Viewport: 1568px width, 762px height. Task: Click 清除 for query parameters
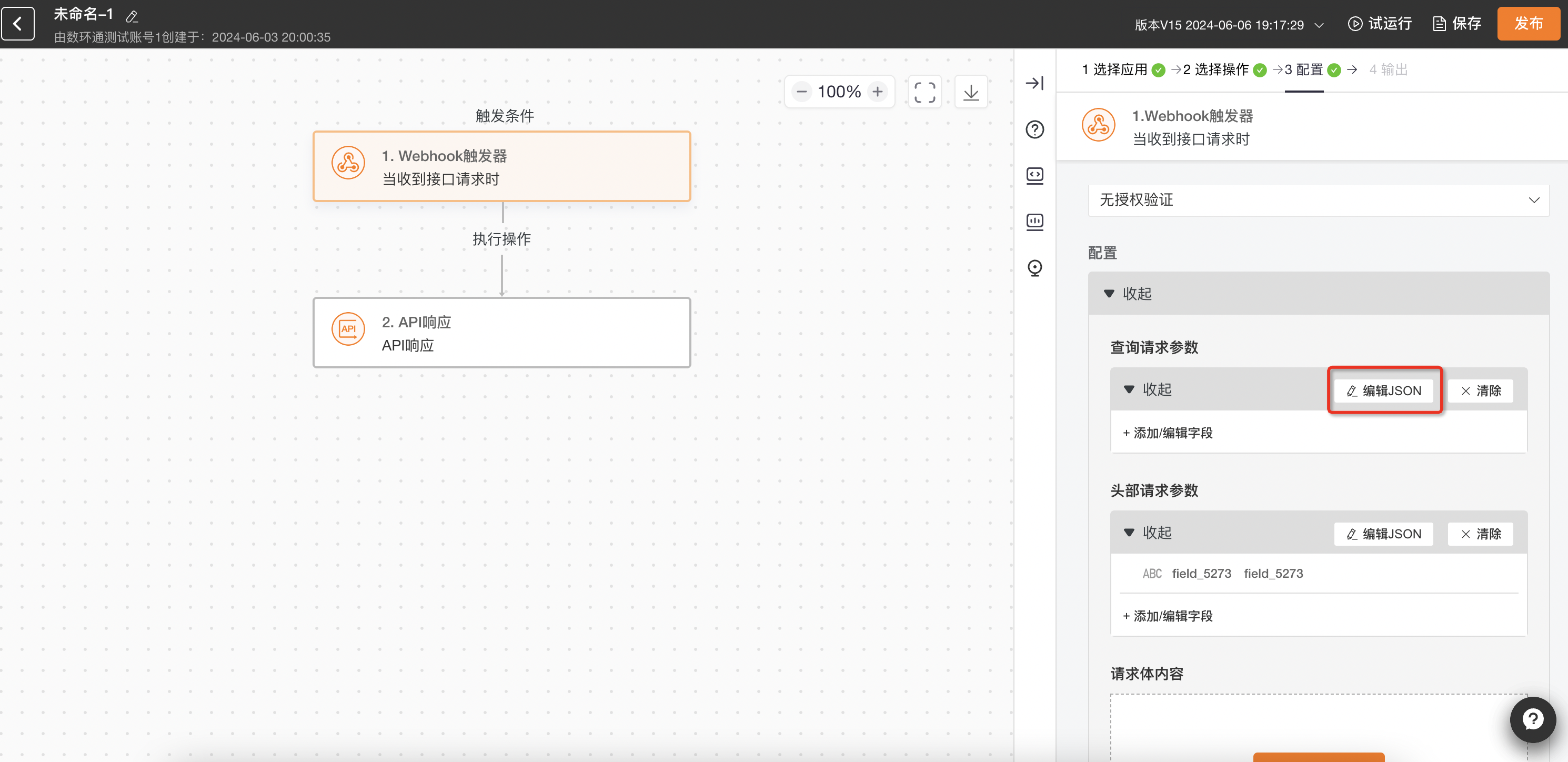[1480, 391]
